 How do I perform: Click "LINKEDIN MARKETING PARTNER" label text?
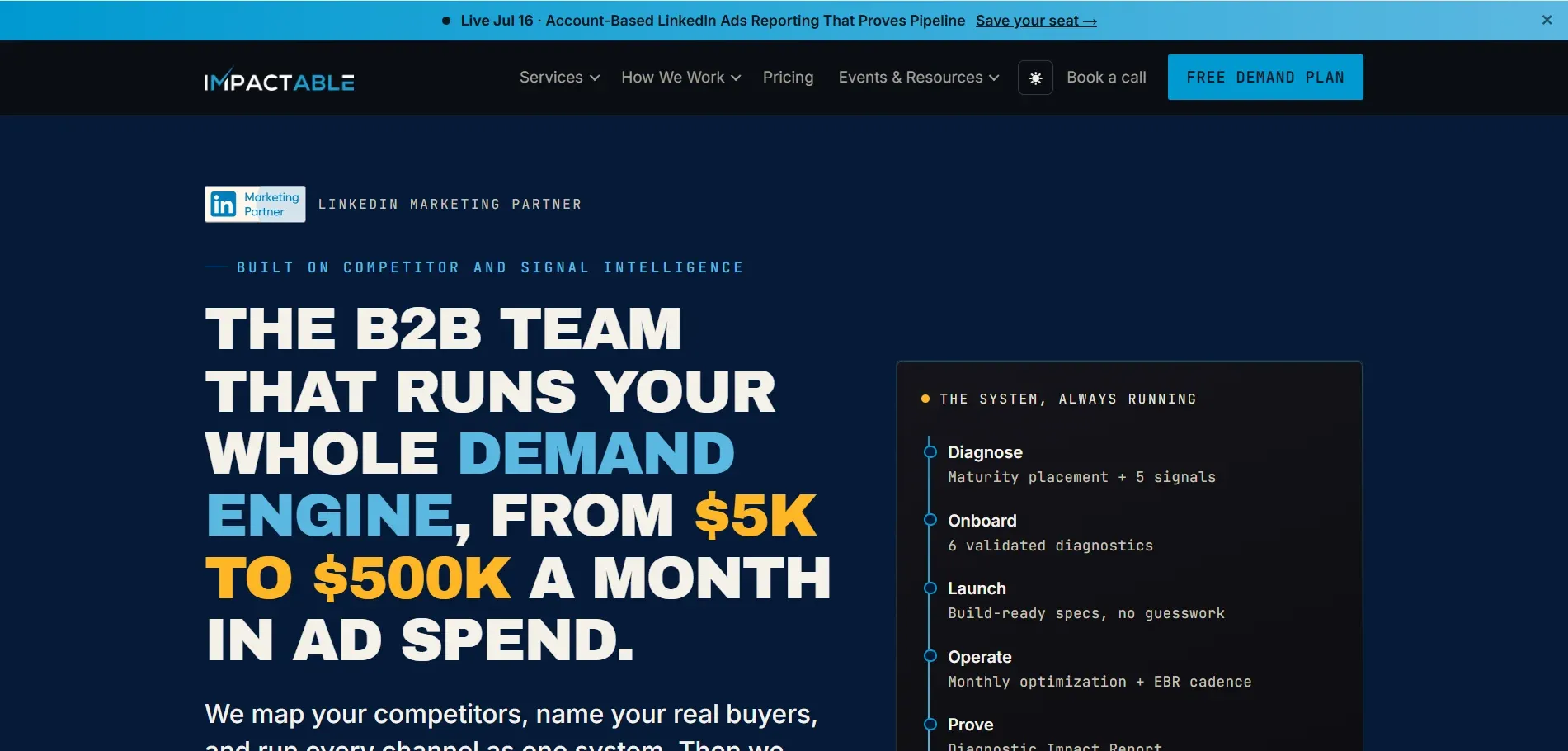coord(450,205)
